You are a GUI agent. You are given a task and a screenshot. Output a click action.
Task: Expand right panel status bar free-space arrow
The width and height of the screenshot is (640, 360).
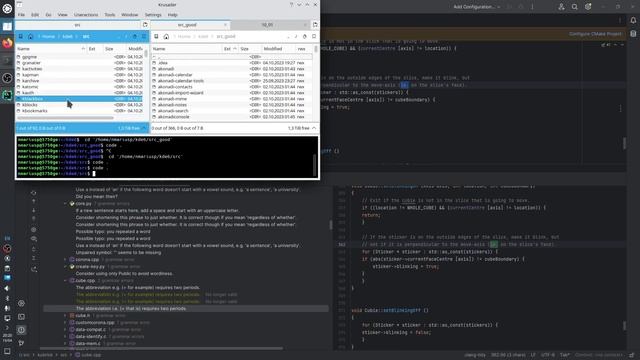tap(314, 128)
